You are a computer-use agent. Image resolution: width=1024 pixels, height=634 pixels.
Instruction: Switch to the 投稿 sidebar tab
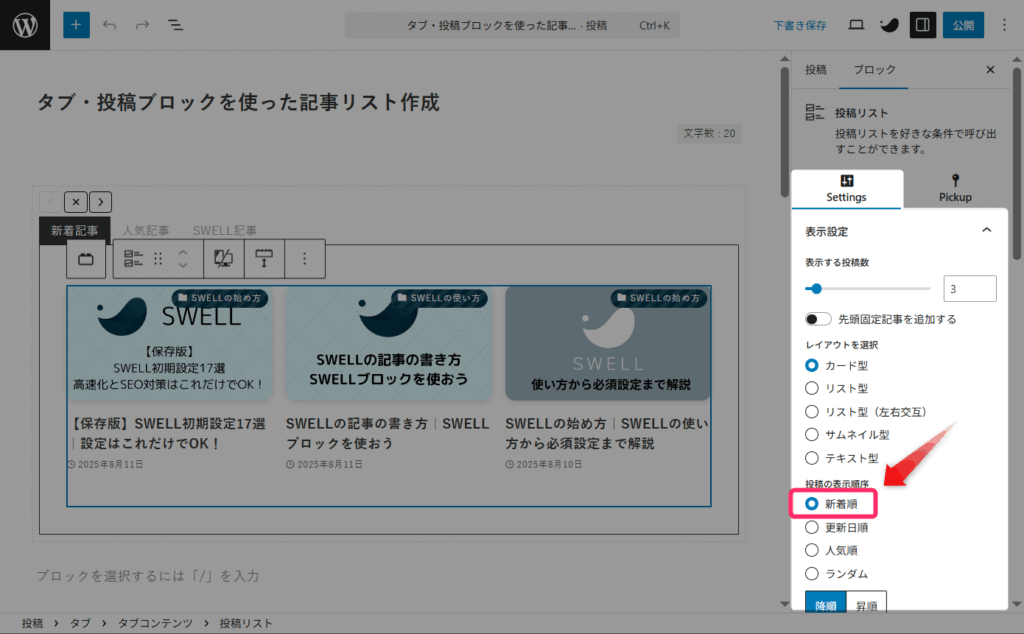[816, 70]
